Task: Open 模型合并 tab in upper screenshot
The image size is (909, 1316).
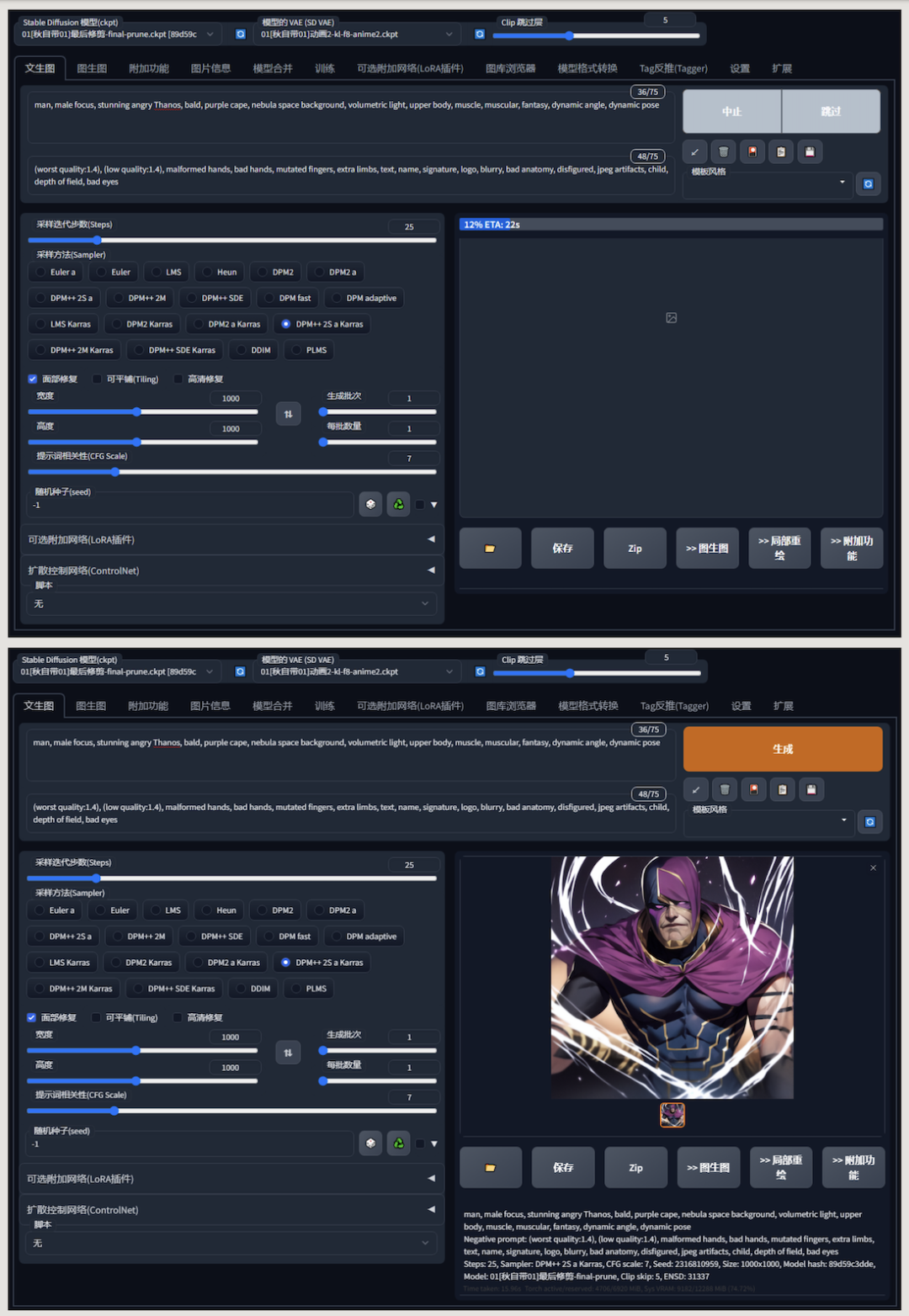Action: (273, 68)
